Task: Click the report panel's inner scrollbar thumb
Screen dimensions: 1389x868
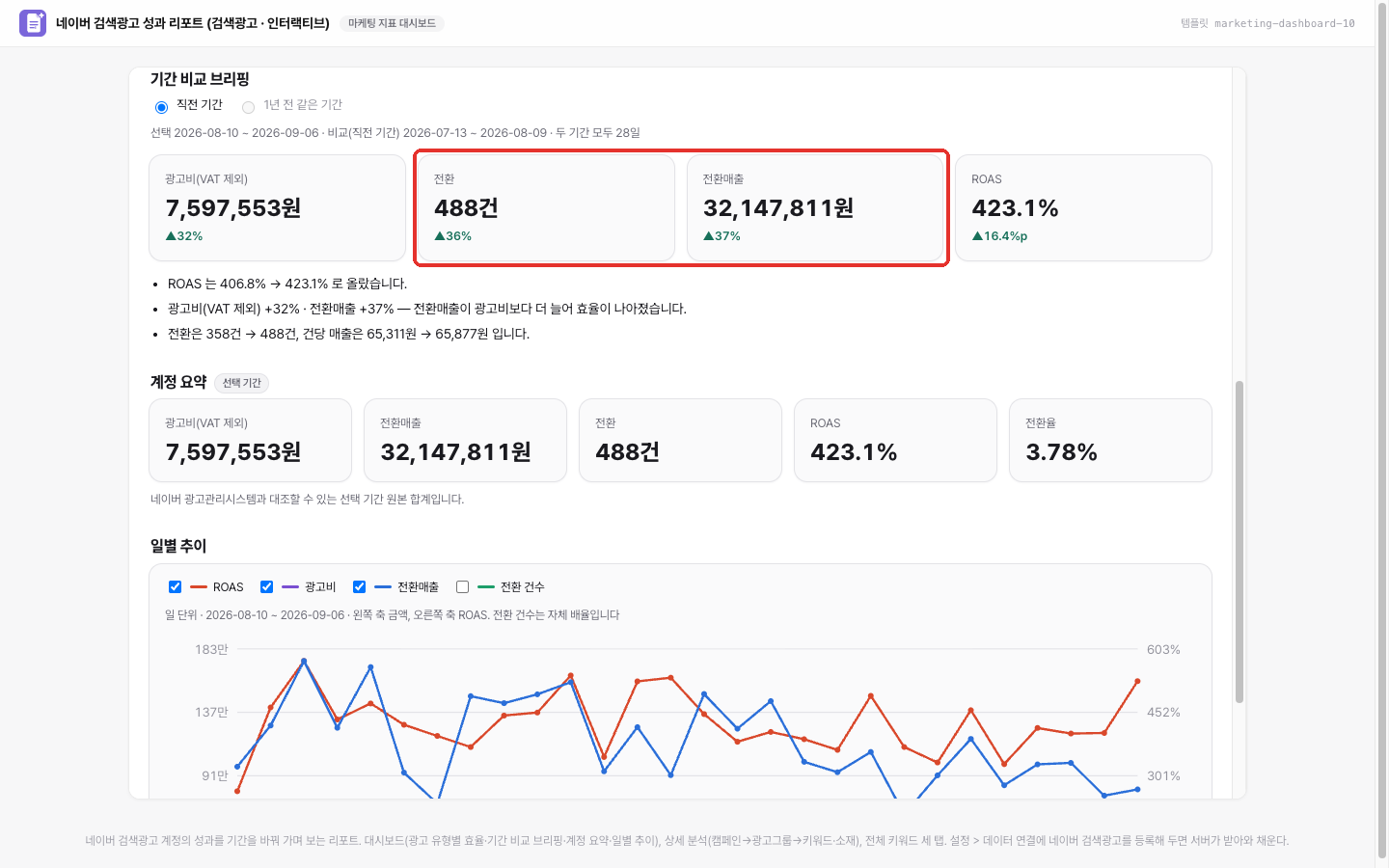Action: point(1239,542)
